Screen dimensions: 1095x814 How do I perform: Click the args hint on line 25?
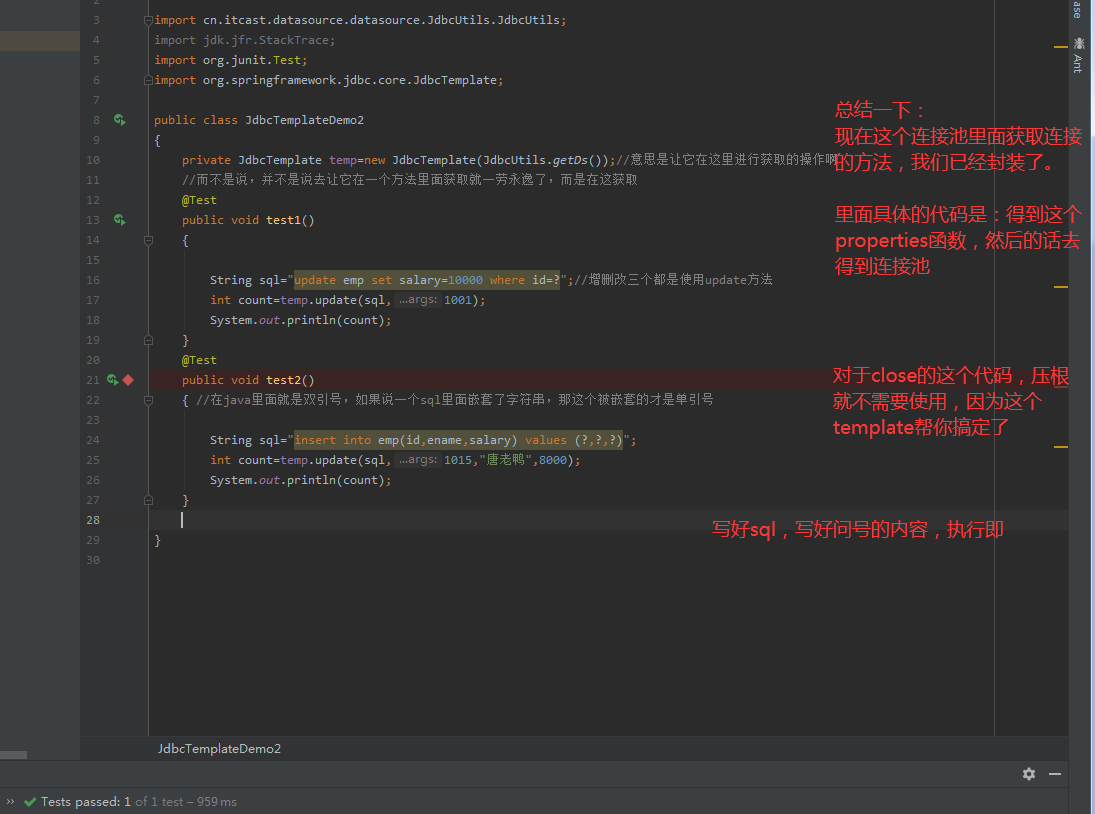click(417, 459)
